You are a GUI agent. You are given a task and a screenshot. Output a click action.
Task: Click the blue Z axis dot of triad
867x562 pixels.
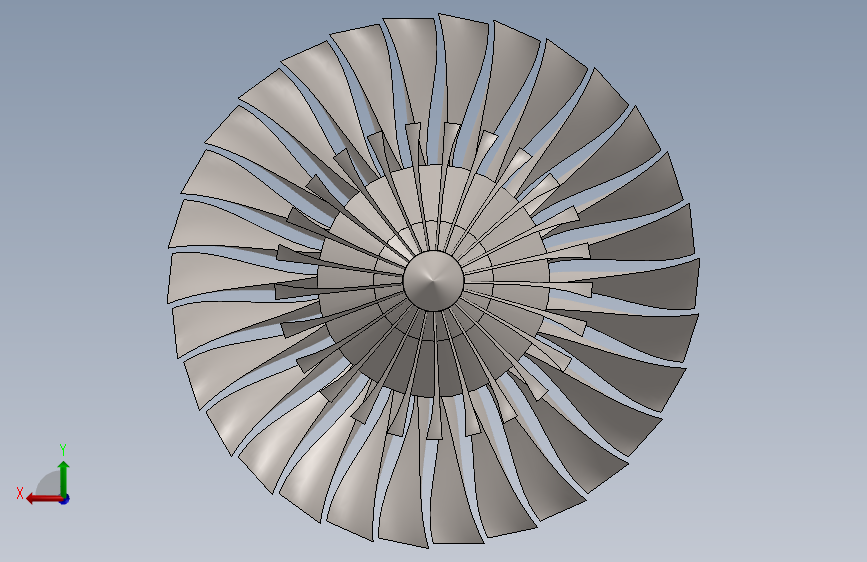tap(65, 499)
